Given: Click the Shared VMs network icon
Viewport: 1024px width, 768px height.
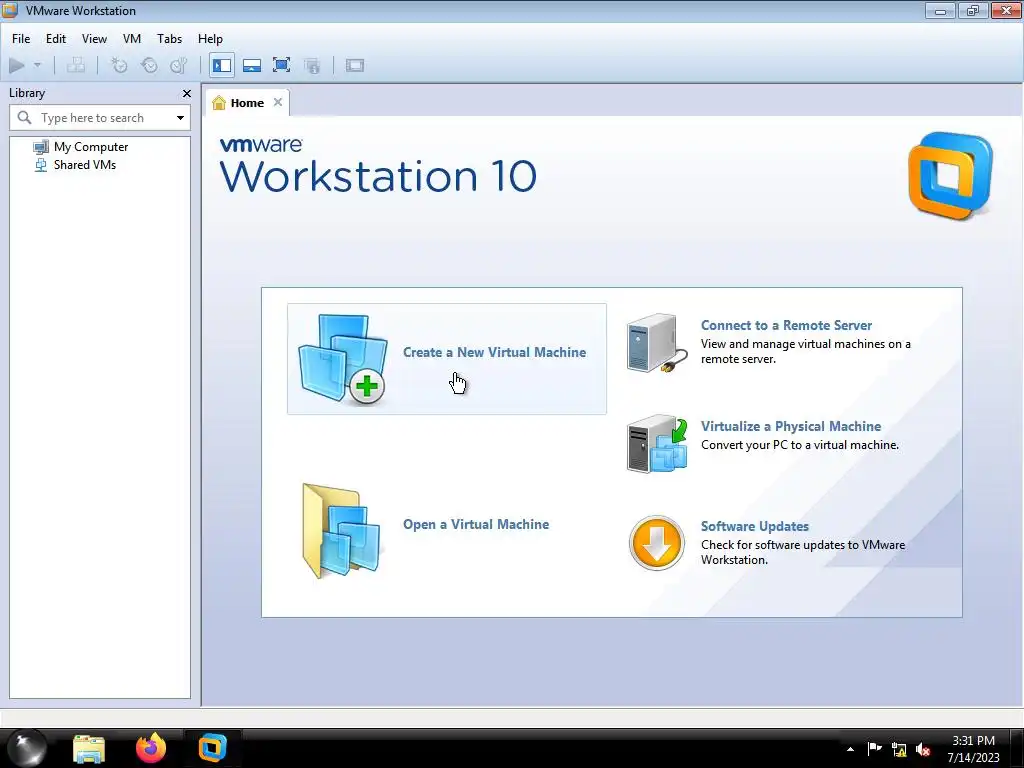Looking at the screenshot, I should [x=40, y=165].
